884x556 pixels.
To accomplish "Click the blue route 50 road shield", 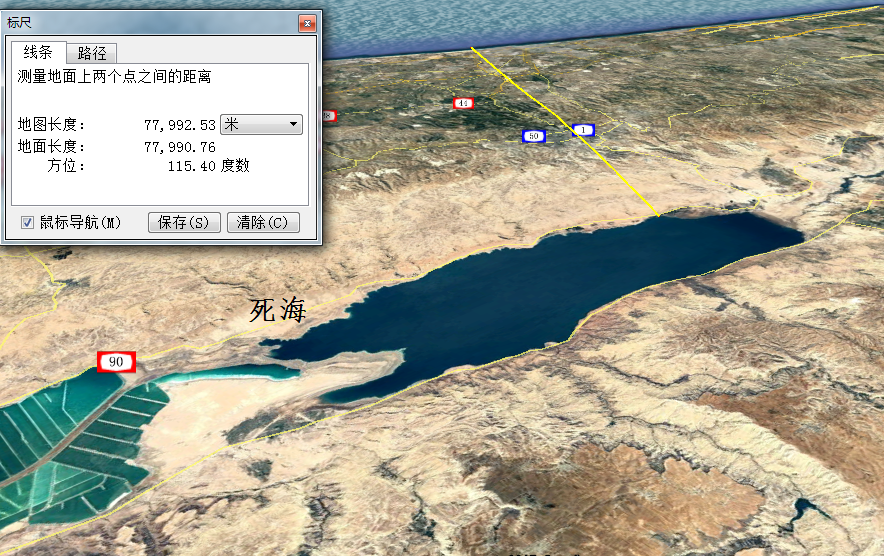I will 533,136.
